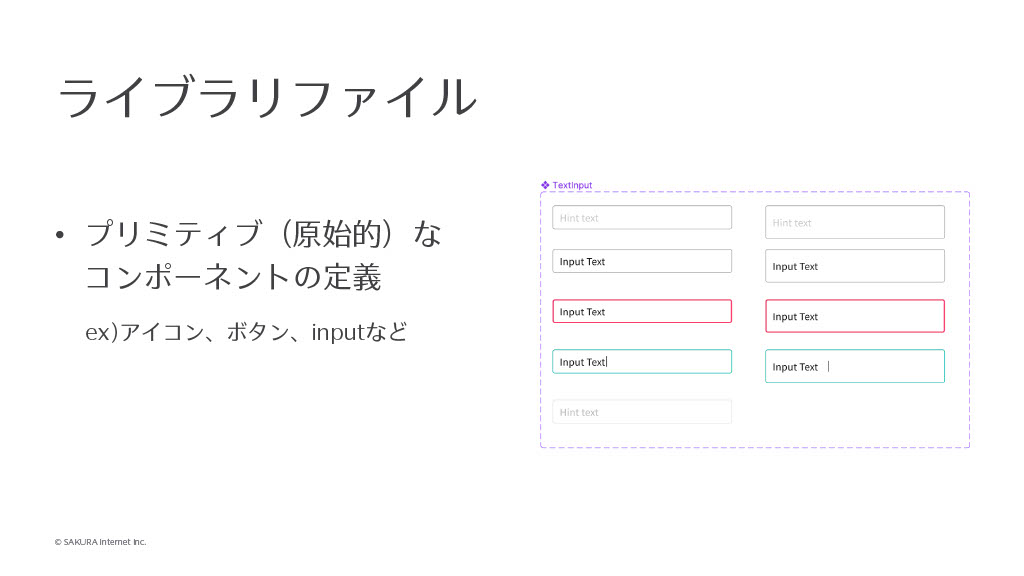Click the top-left small Hint text field
The image size is (1024, 576).
tap(641, 218)
